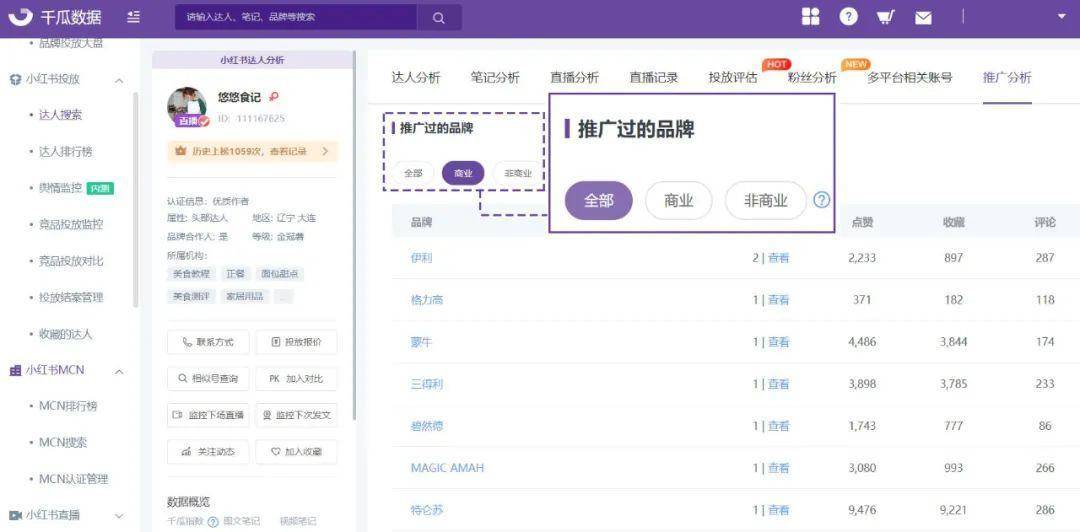This screenshot has width=1080, height=532.
Task: Open 竞品投放监控 in sidebar
Action: pos(71,224)
